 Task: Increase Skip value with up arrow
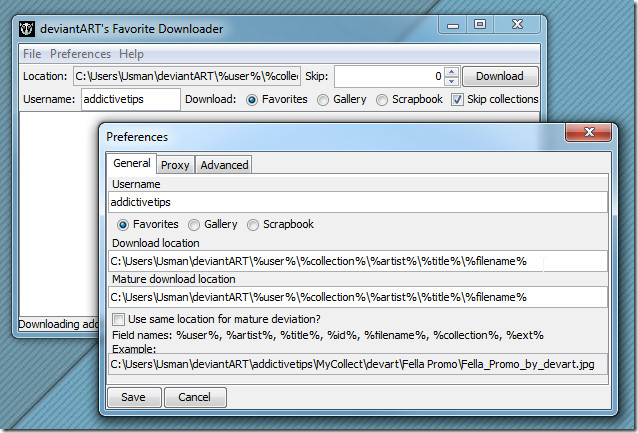point(451,72)
